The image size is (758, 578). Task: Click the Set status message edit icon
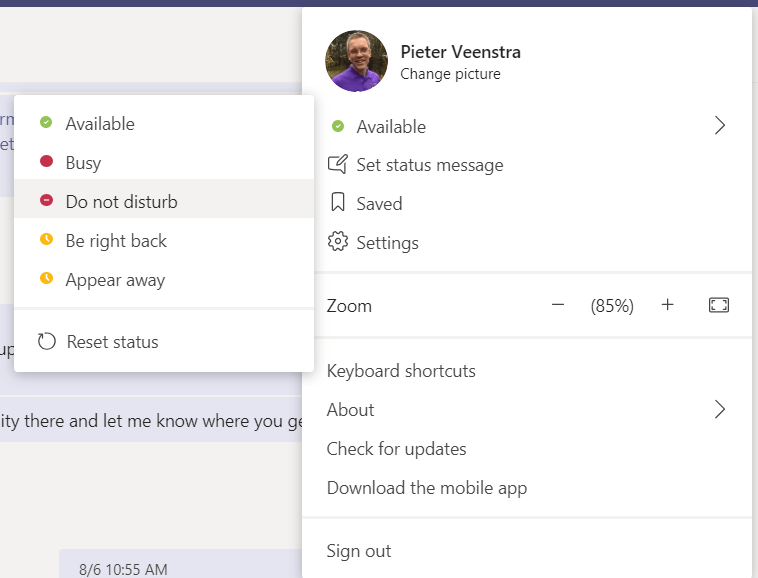pos(337,164)
